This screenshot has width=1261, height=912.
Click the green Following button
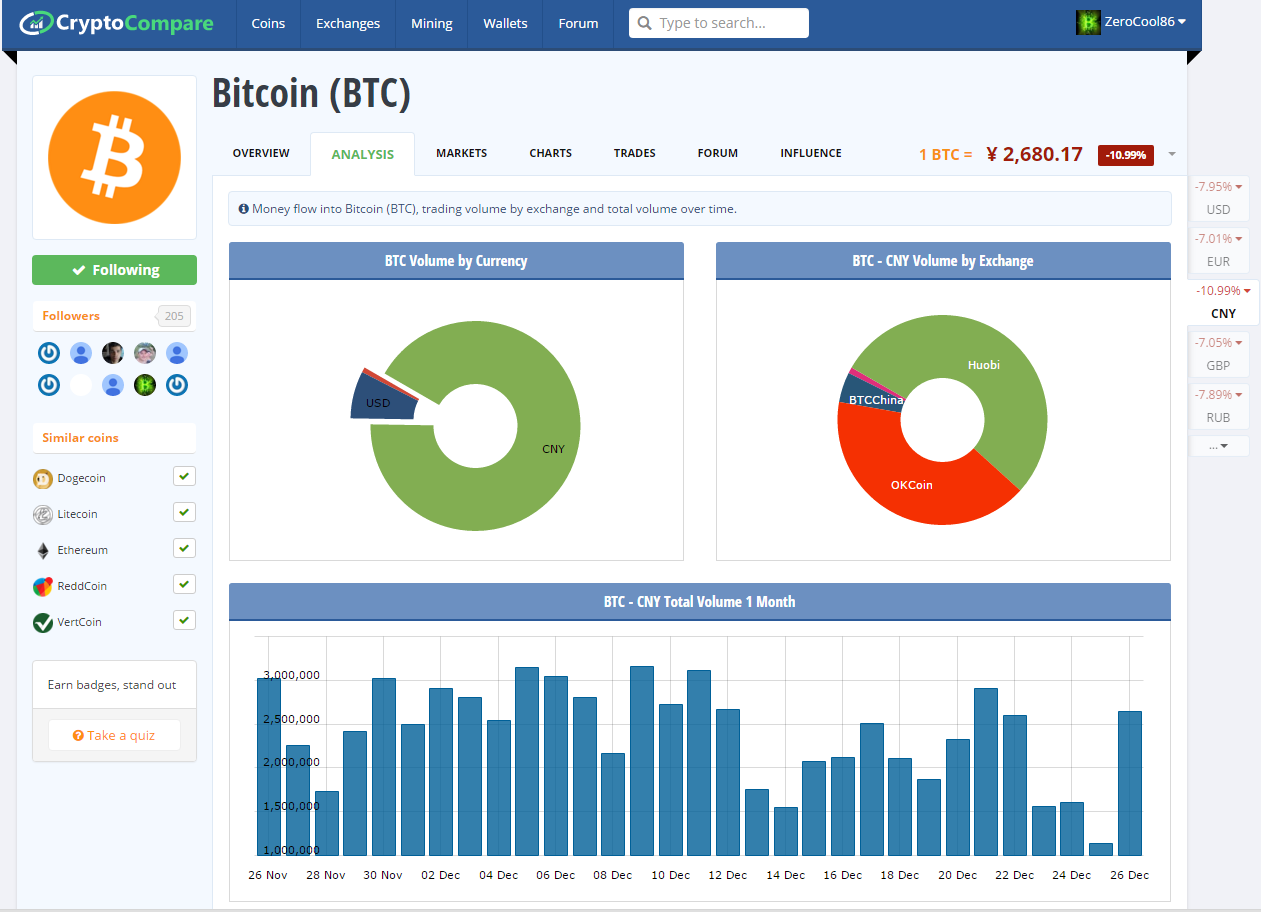[114, 270]
